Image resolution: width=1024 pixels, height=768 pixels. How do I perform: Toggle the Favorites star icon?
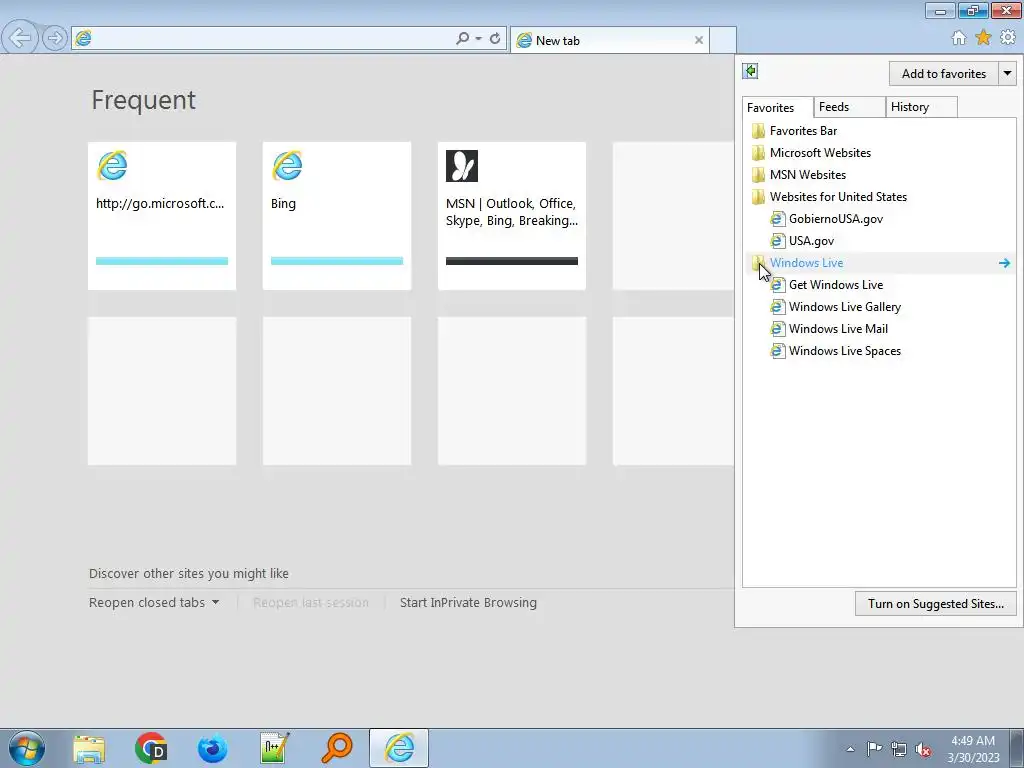tap(983, 38)
